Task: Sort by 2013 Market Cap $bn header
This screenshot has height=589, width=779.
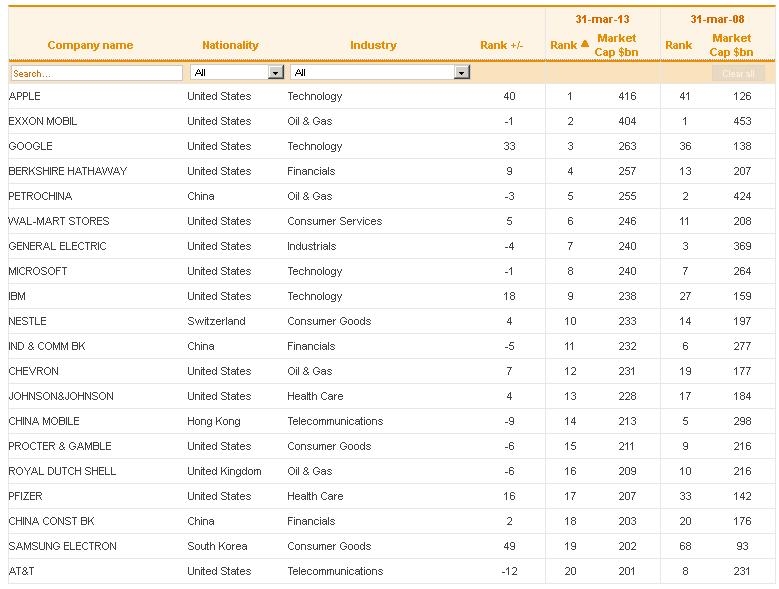Action: click(x=616, y=45)
